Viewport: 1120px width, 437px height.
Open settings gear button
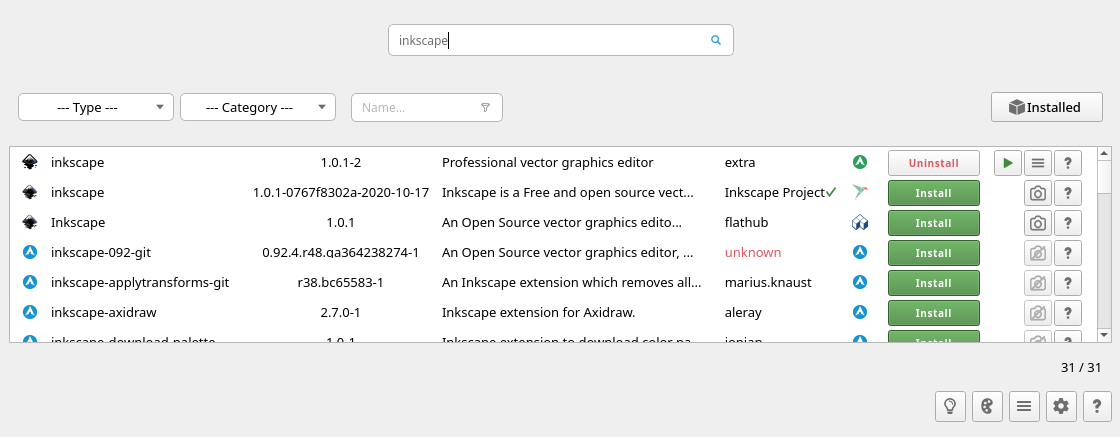coord(1061,406)
